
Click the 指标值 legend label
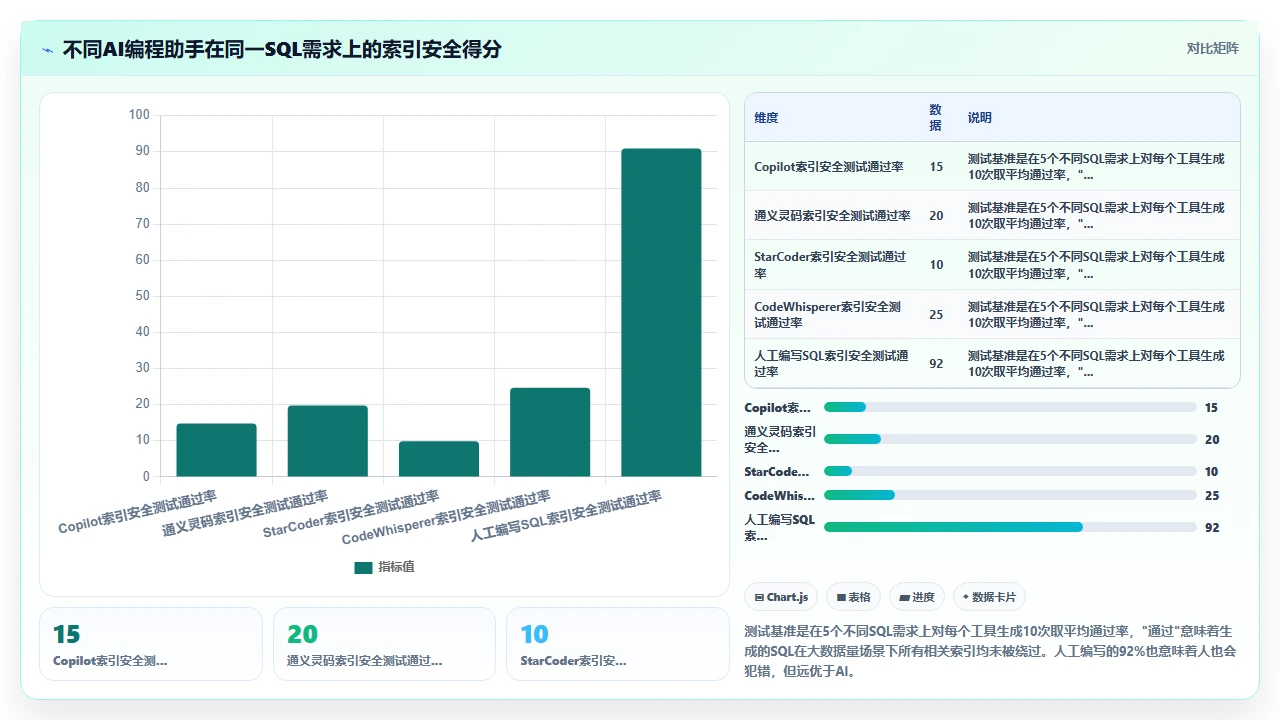pyautogui.click(x=396, y=567)
